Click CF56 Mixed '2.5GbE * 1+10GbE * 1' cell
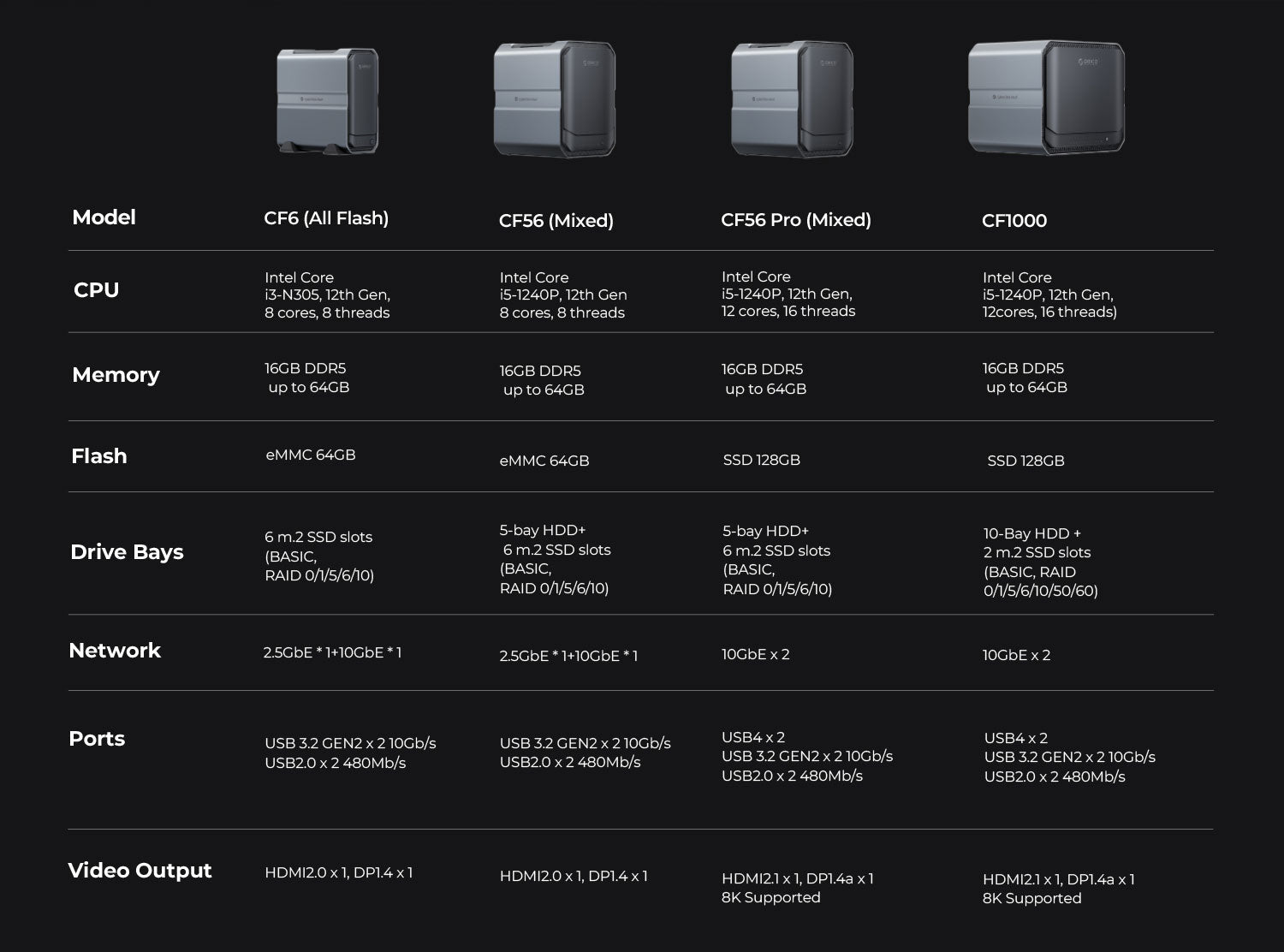 569,656
